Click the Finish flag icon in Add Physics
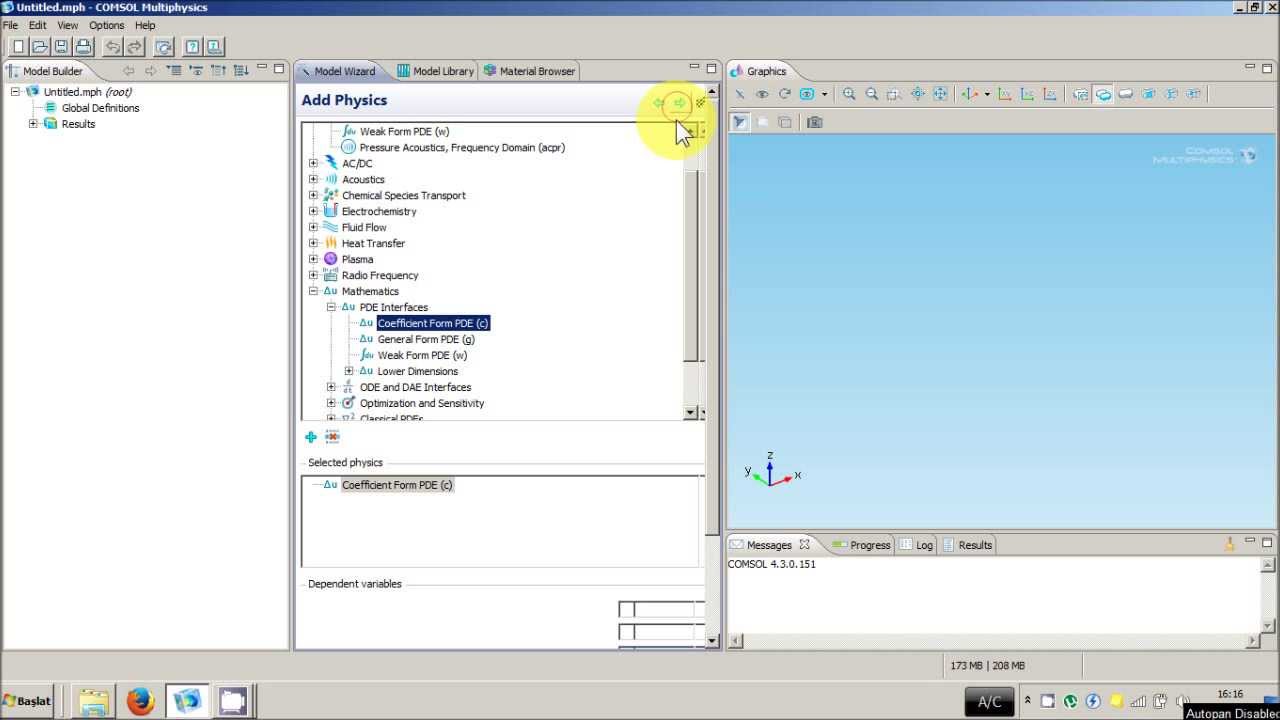Screen dimensions: 1280x720 (x=700, y=103)
